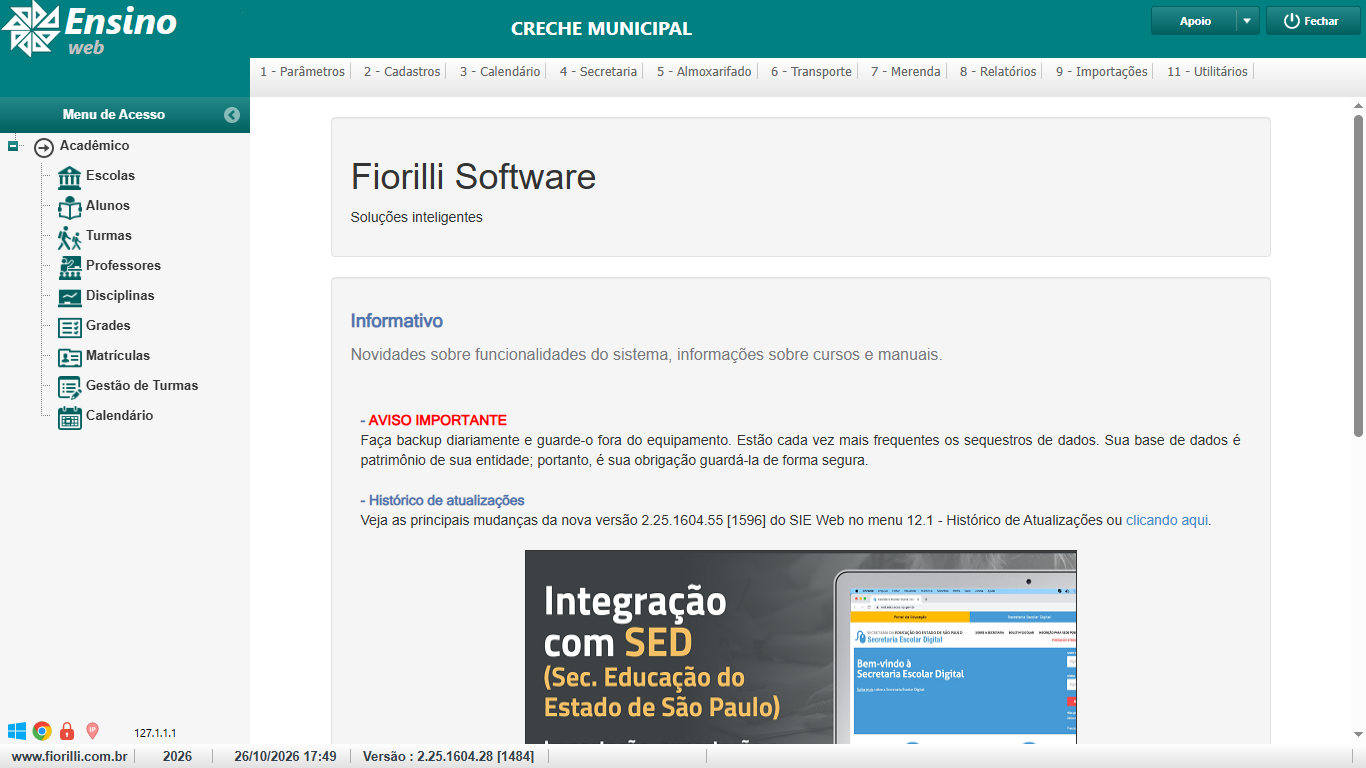Open the Escolas building icon
The height and width of the screenshot is (768, 1366).
tap(70, 177)
